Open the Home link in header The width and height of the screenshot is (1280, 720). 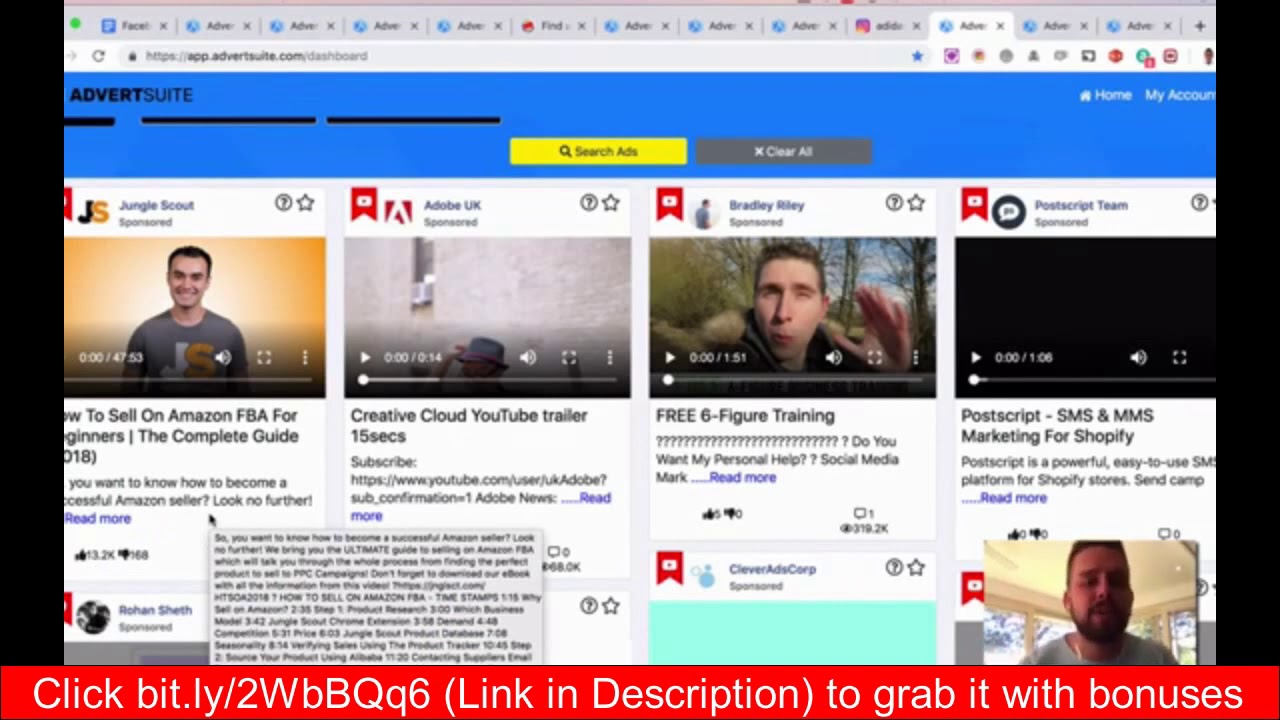pos(1105,95)
